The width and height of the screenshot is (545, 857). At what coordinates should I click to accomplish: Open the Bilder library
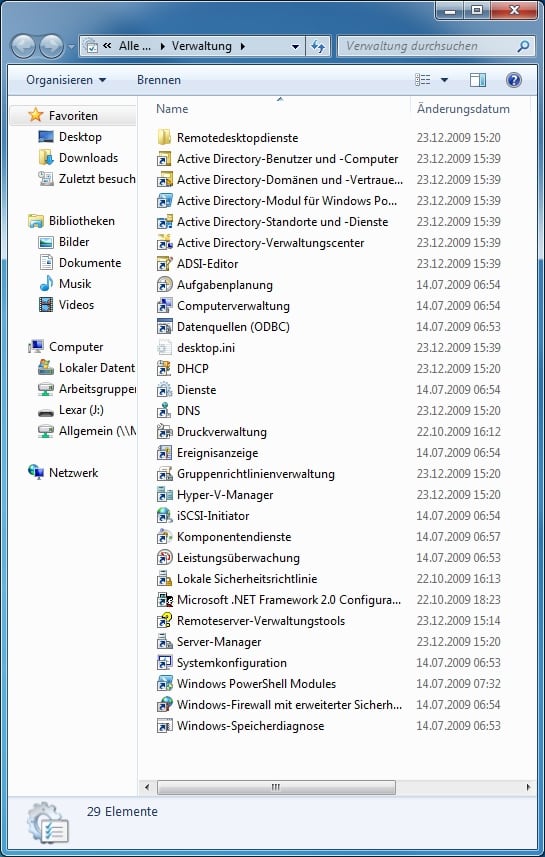click(x=74, y=242)
